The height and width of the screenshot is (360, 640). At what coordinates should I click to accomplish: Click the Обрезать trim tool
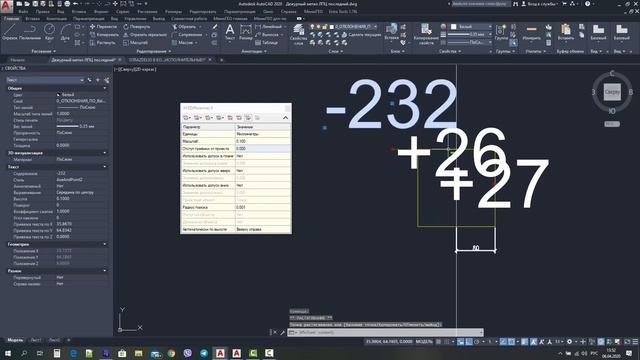pyautogui.click(x=184, y=27)
